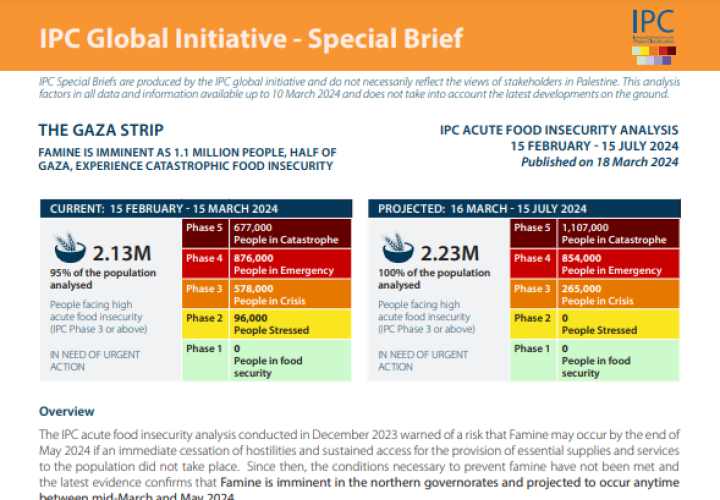This screenshot has width=720, height=500.
Task: Click the IPC logo in the header
Action: pos(653,37)
